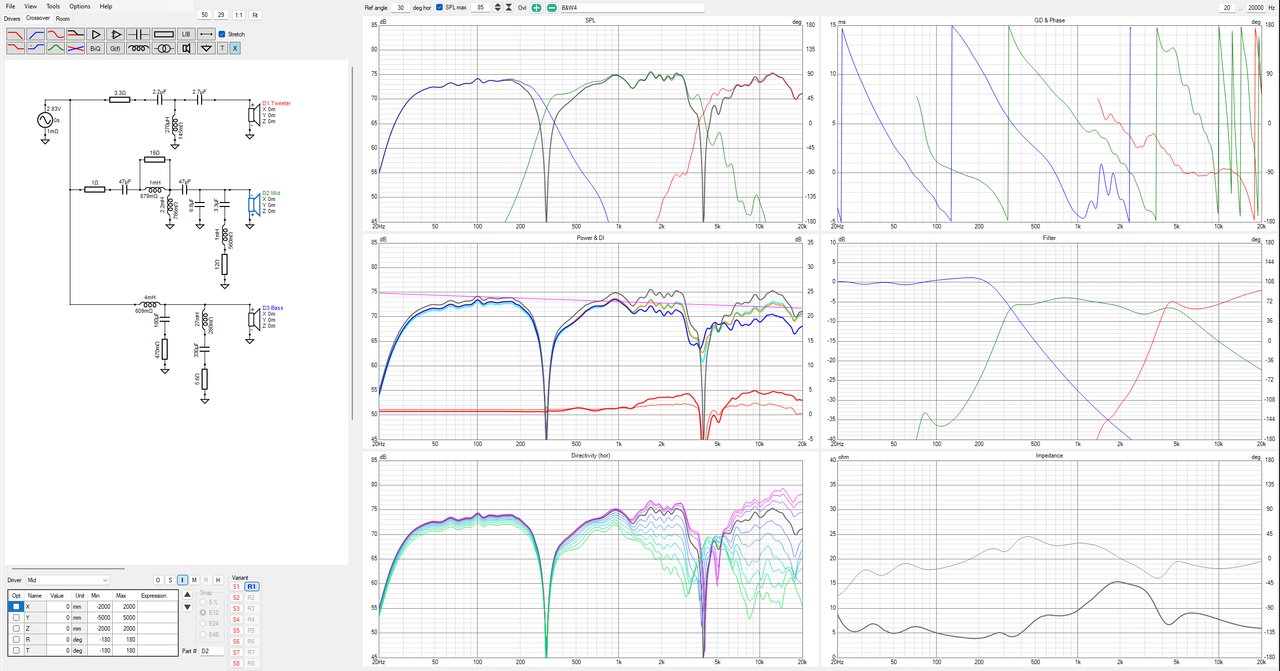The width and height of the screenshot is (1280, 671).
Task: Click the Fit zoom button
Action: pos(255,15)
